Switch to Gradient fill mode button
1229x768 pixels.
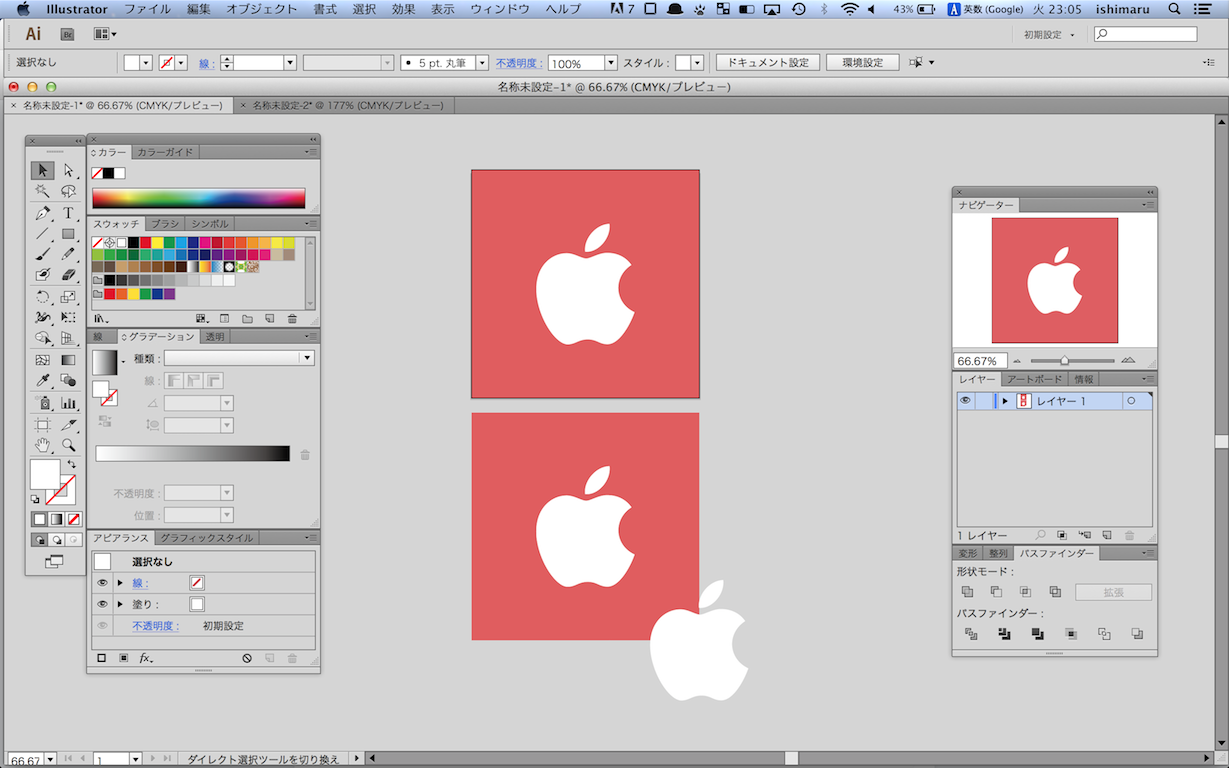click(x=57, y=519)
